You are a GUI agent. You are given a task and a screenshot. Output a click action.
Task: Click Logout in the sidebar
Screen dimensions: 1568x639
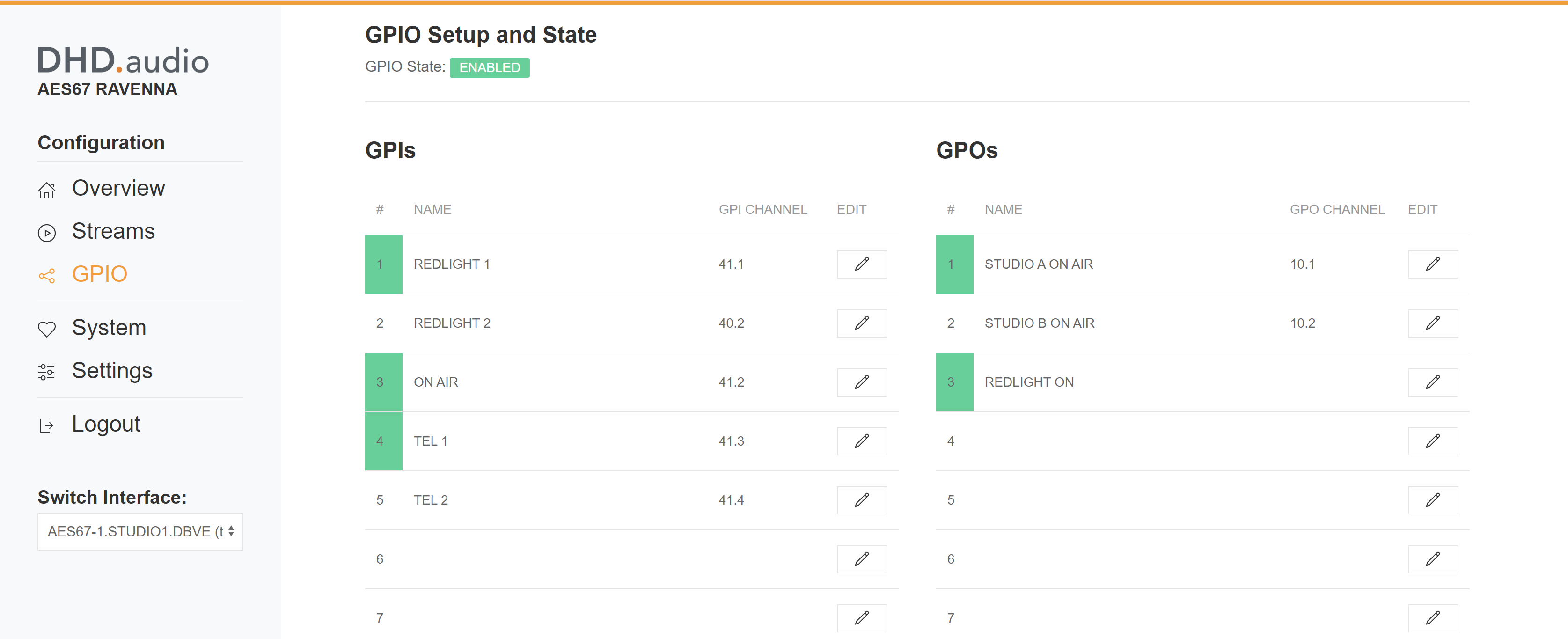coord(106,424)
